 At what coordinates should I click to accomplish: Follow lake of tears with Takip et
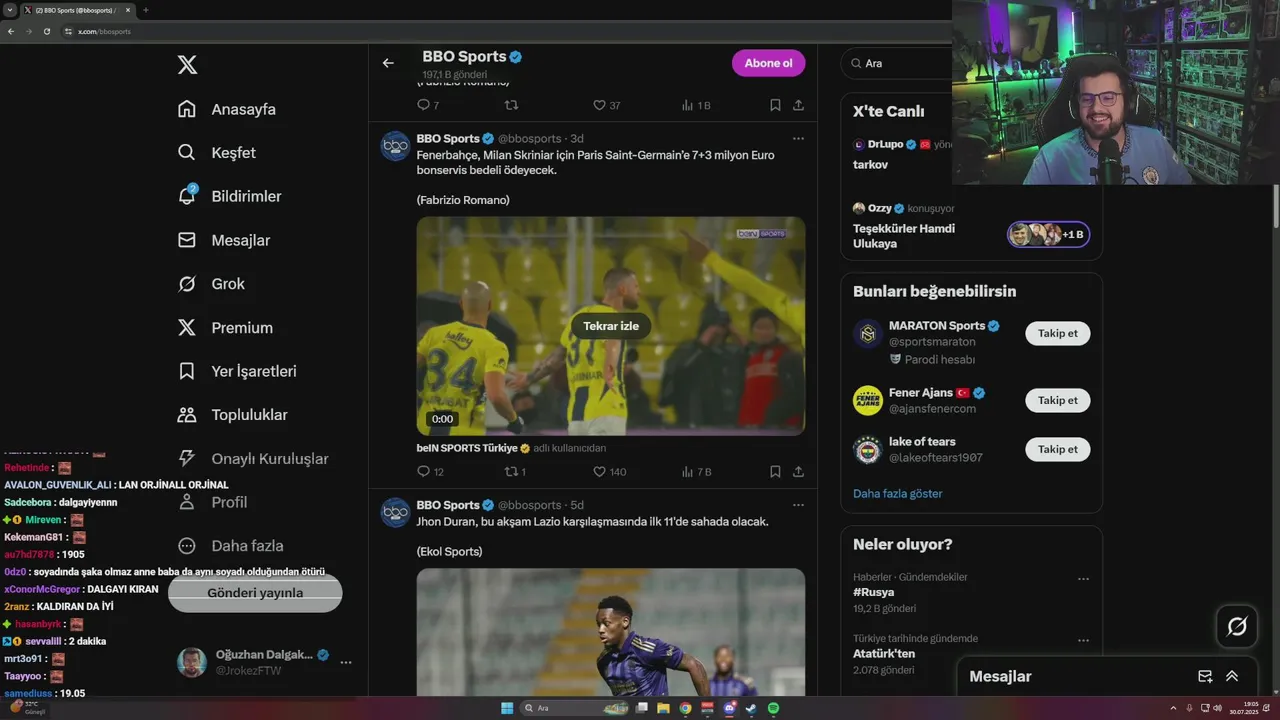pyautogui.click(x=1057, y=449)
